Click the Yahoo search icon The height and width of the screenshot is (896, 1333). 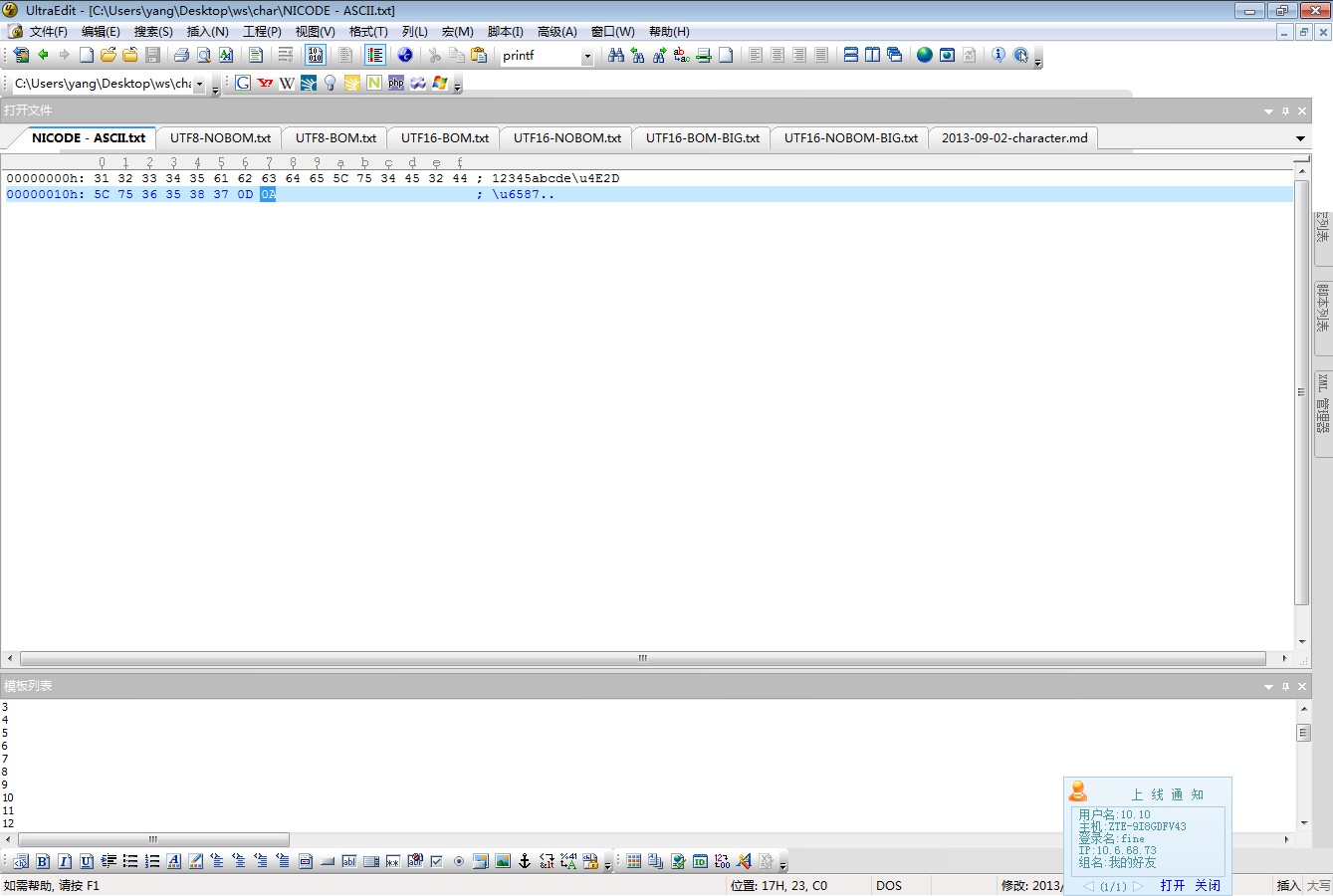coord(265,83)
